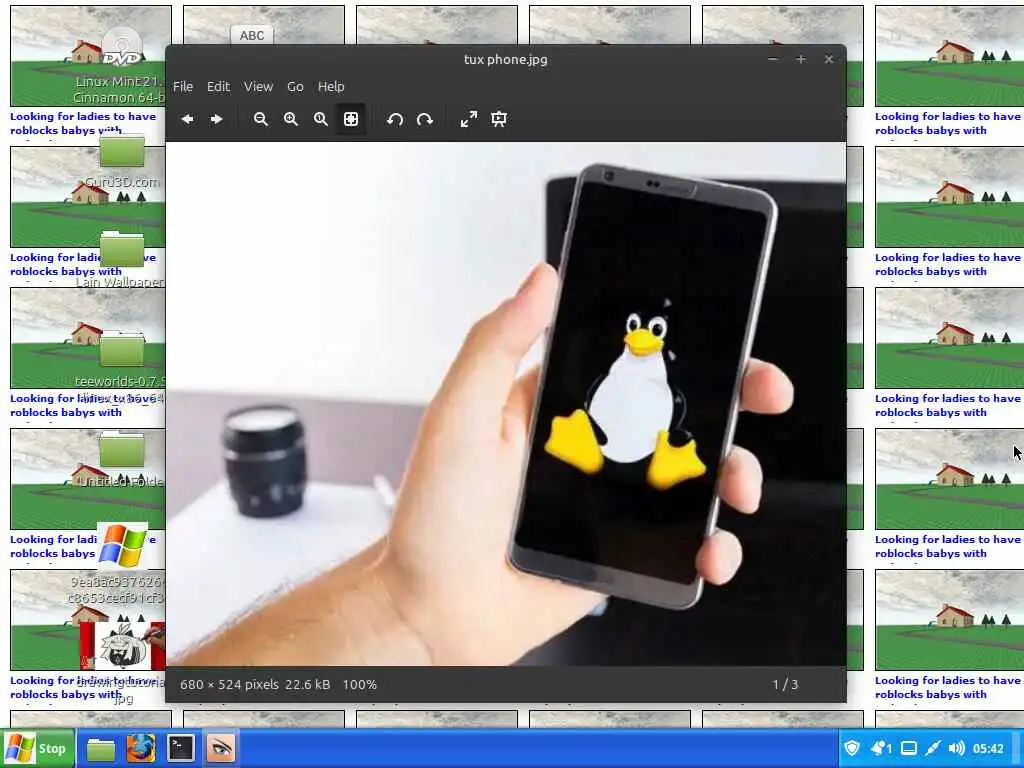This screenshot has height=768, width=1024.
Task: Click the Stop start-menu button
Action: [37, 748]
